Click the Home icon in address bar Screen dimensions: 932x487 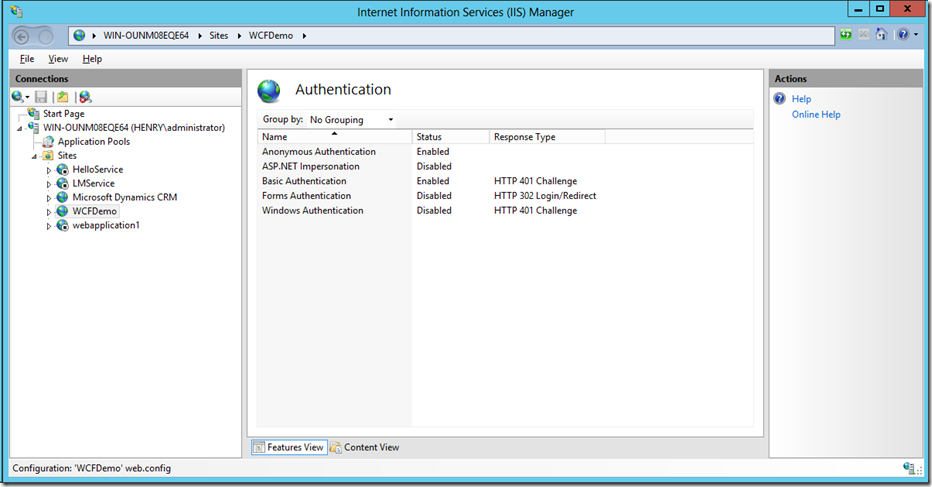tap(881, 35)
